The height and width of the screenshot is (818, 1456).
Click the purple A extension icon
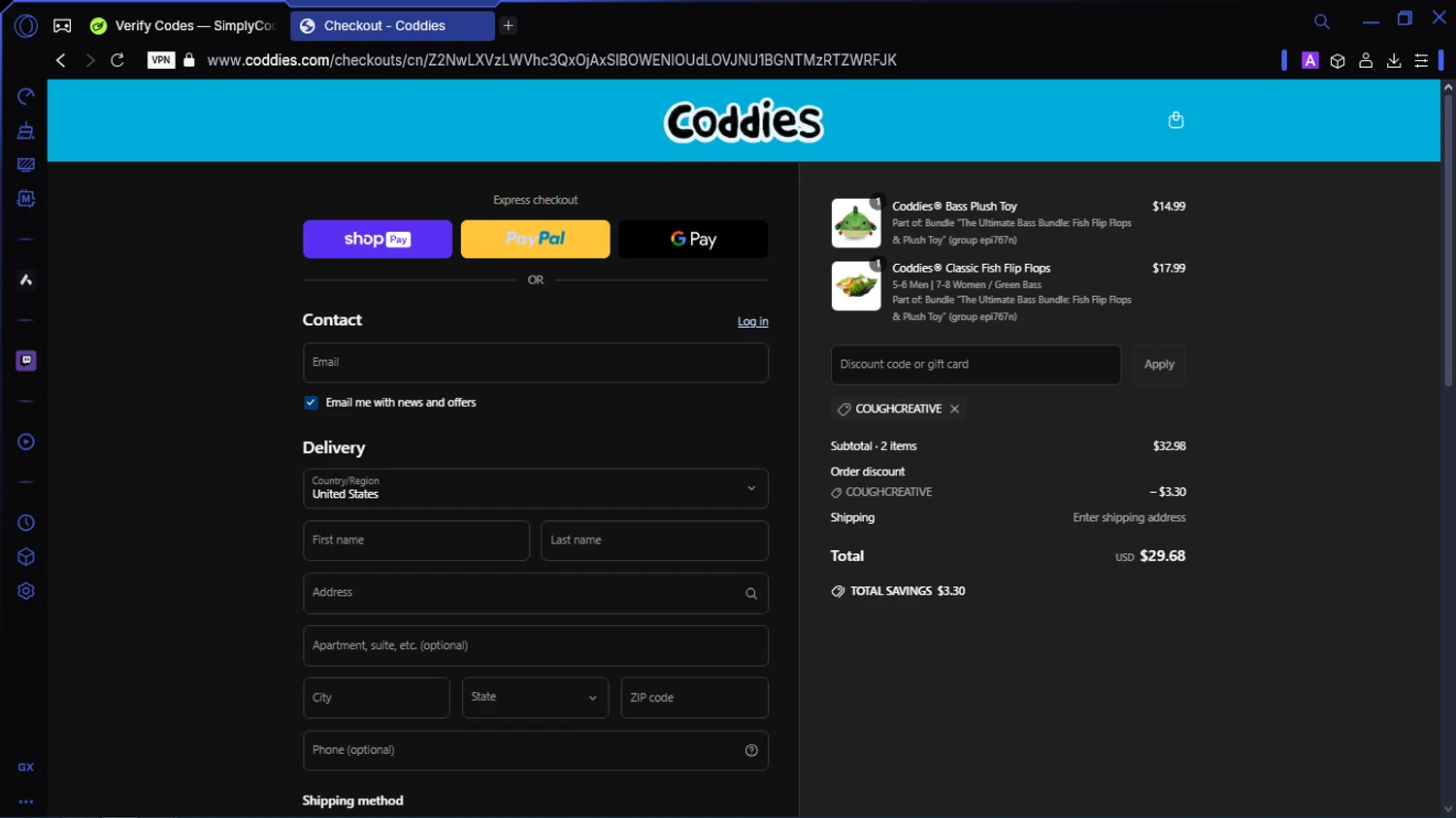[x=1309, y=60]
